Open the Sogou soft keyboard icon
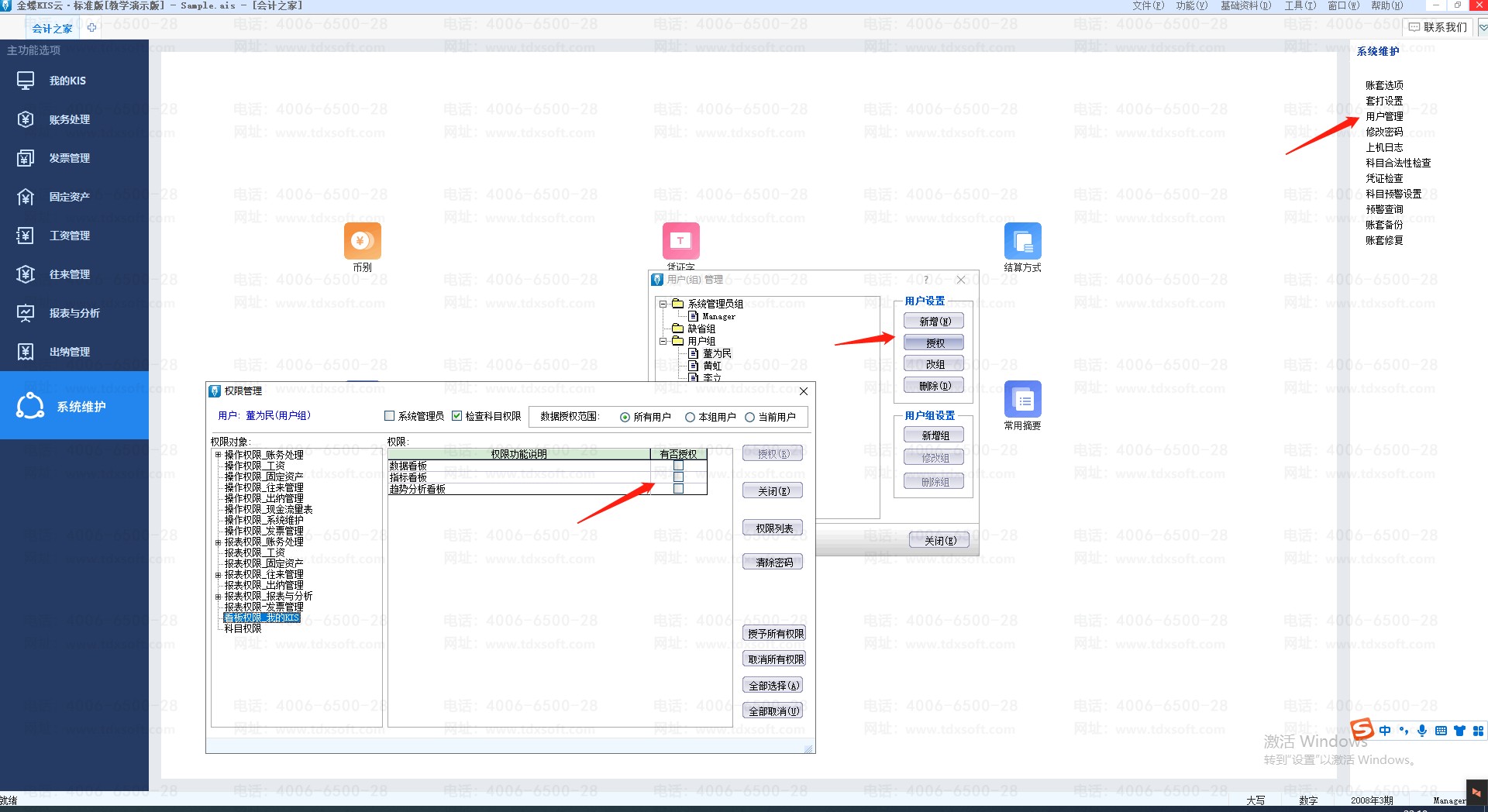1488x812 pixels. pyautogui.click(x=1441, y=731)
